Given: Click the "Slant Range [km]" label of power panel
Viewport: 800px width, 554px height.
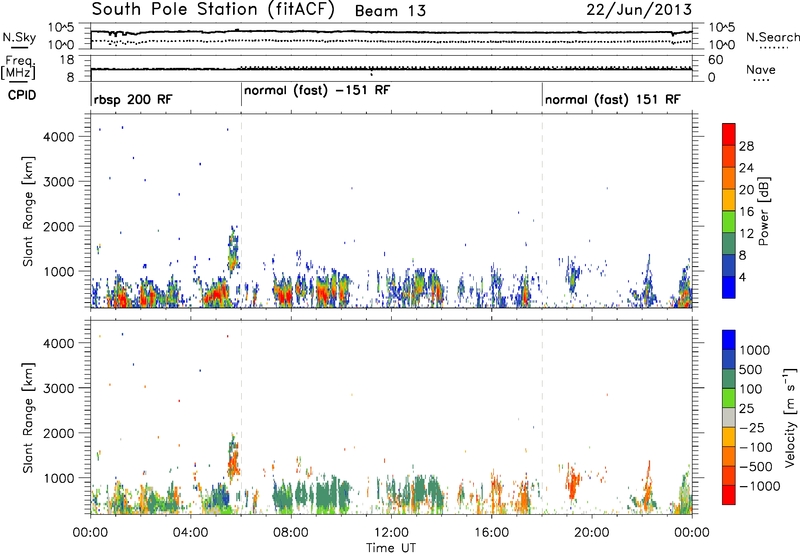Looking at the screenshot, I should tap(28, 211).
